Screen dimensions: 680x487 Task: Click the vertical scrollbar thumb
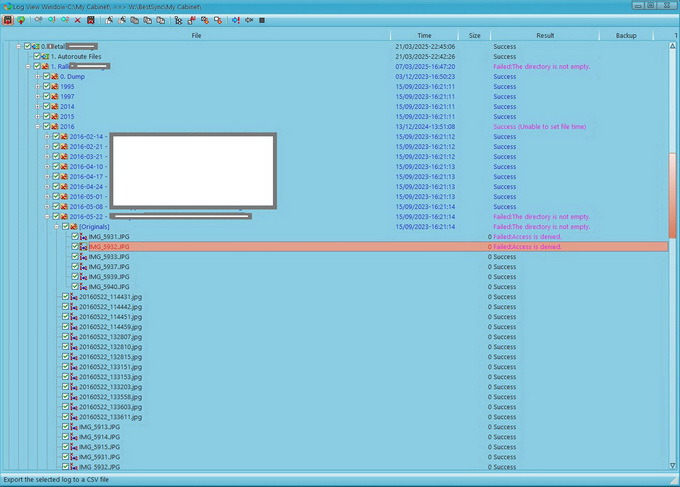click(673, 195)
